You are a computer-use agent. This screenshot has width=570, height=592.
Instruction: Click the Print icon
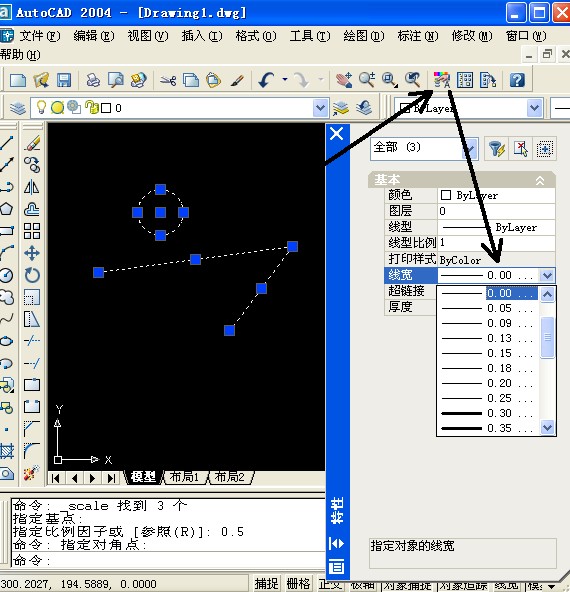coord(93,80)
